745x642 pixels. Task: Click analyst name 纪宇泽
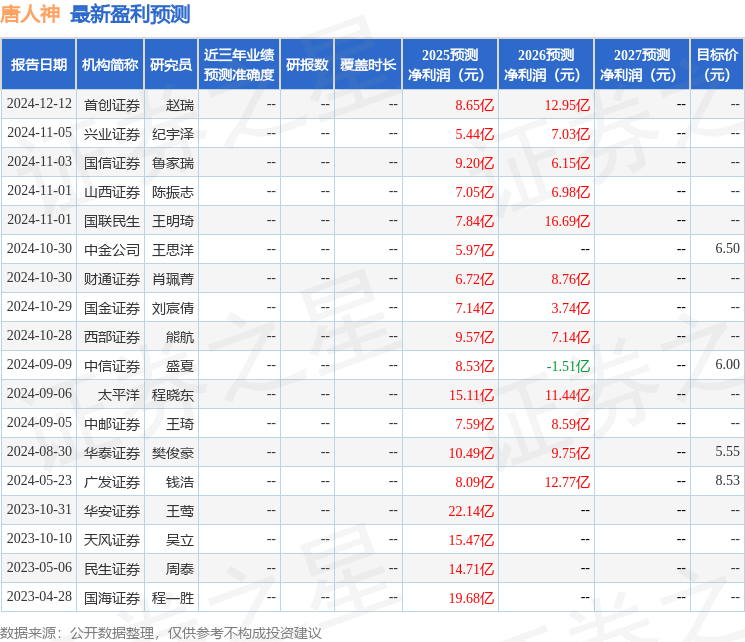pos(173,134)
